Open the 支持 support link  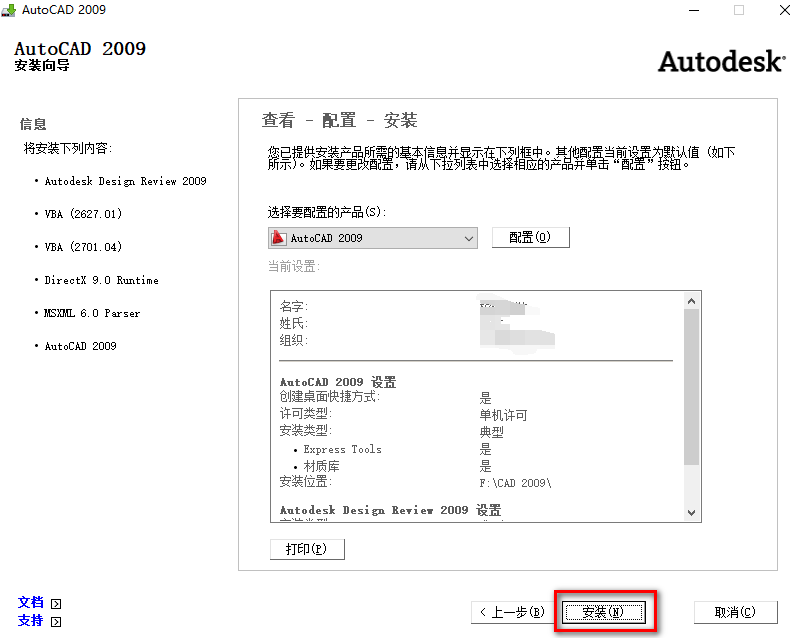[31, 620]
